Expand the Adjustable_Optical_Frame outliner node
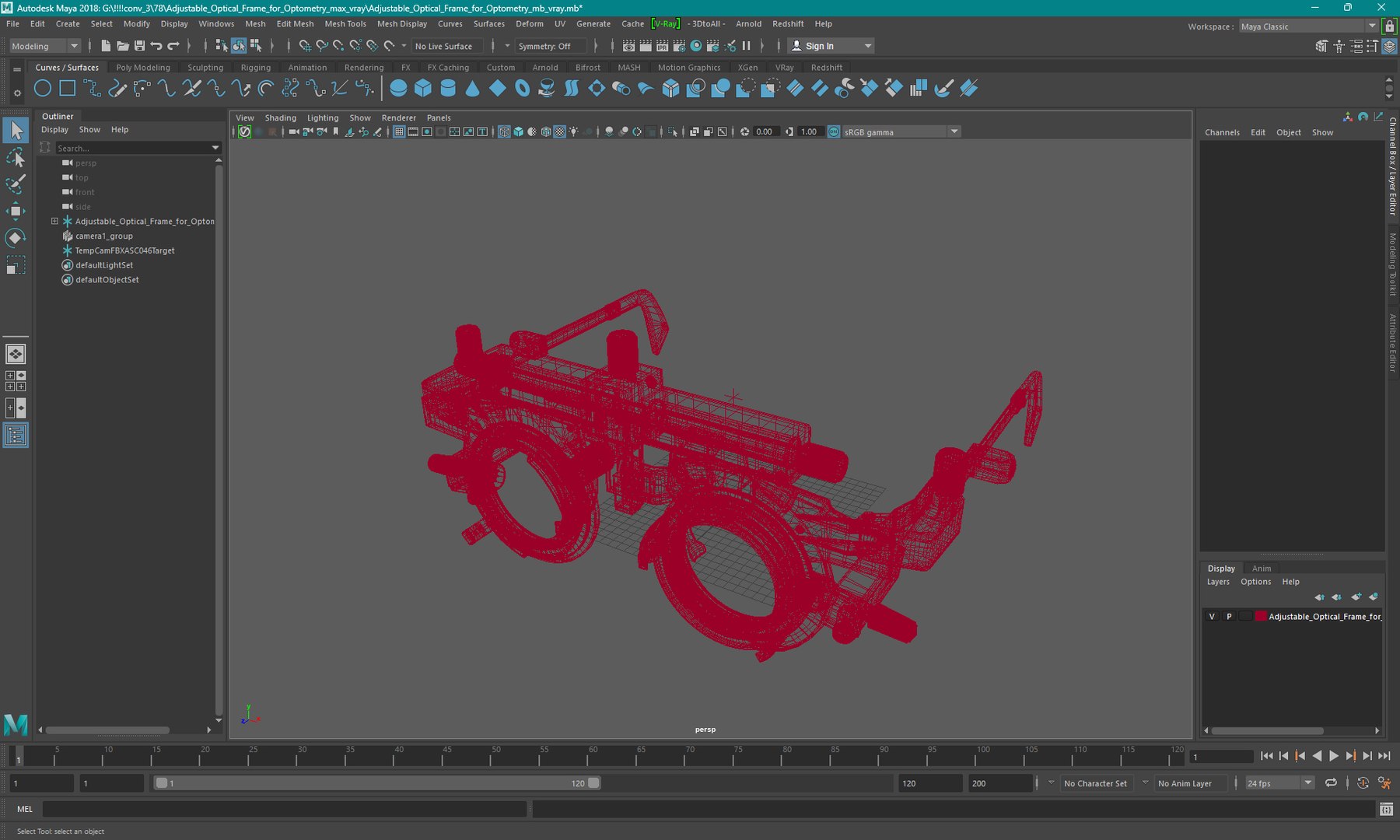The image size is (1400, 840). tap(54, 222)
